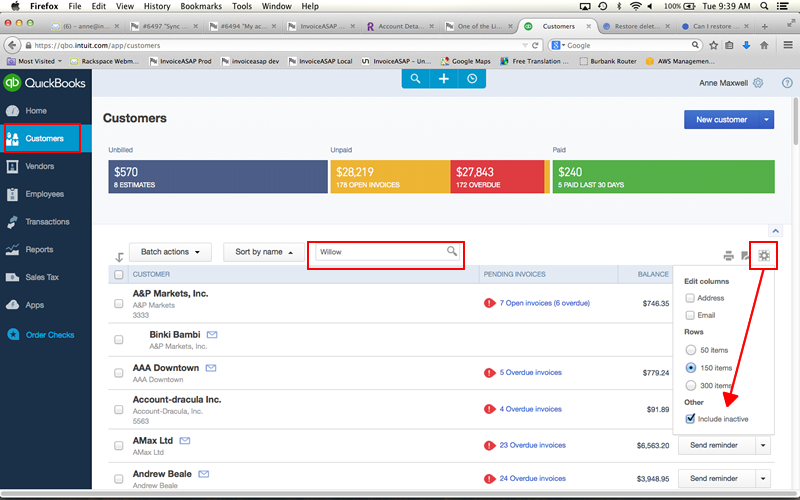Bookmark this page with the star icon

tap(713, 45)
